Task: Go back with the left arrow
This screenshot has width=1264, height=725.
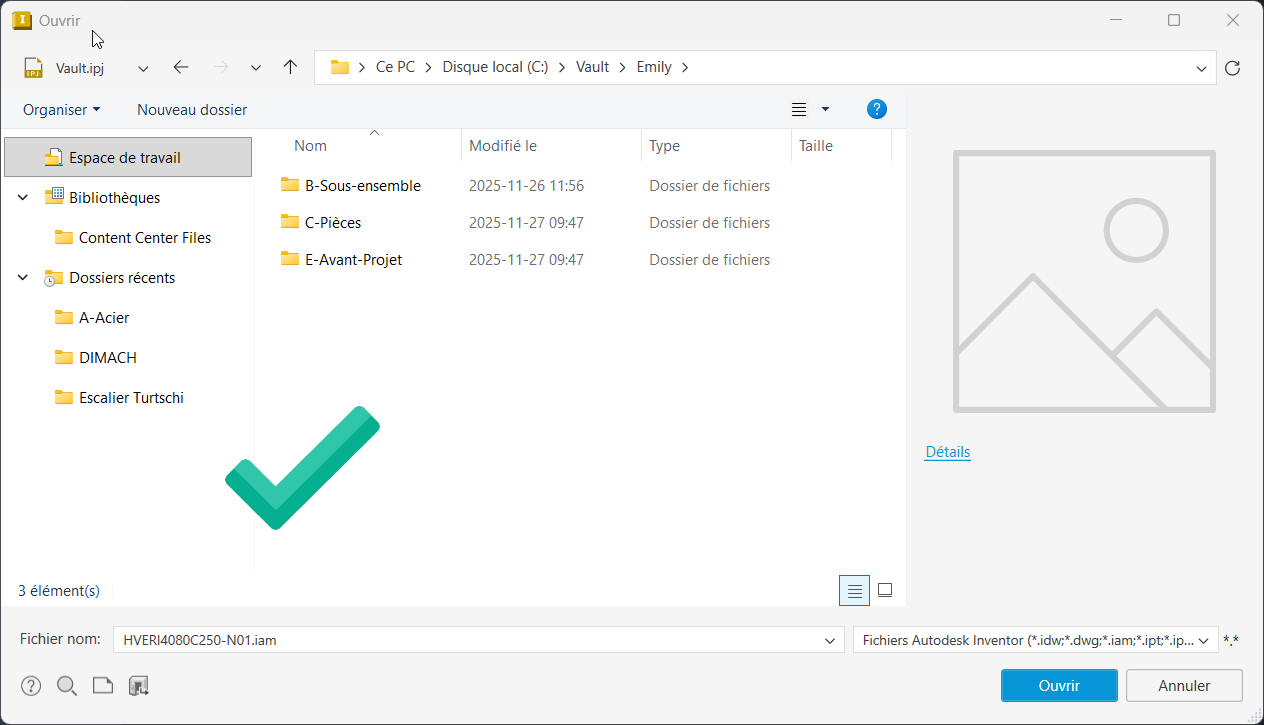Action: [180, 68]
